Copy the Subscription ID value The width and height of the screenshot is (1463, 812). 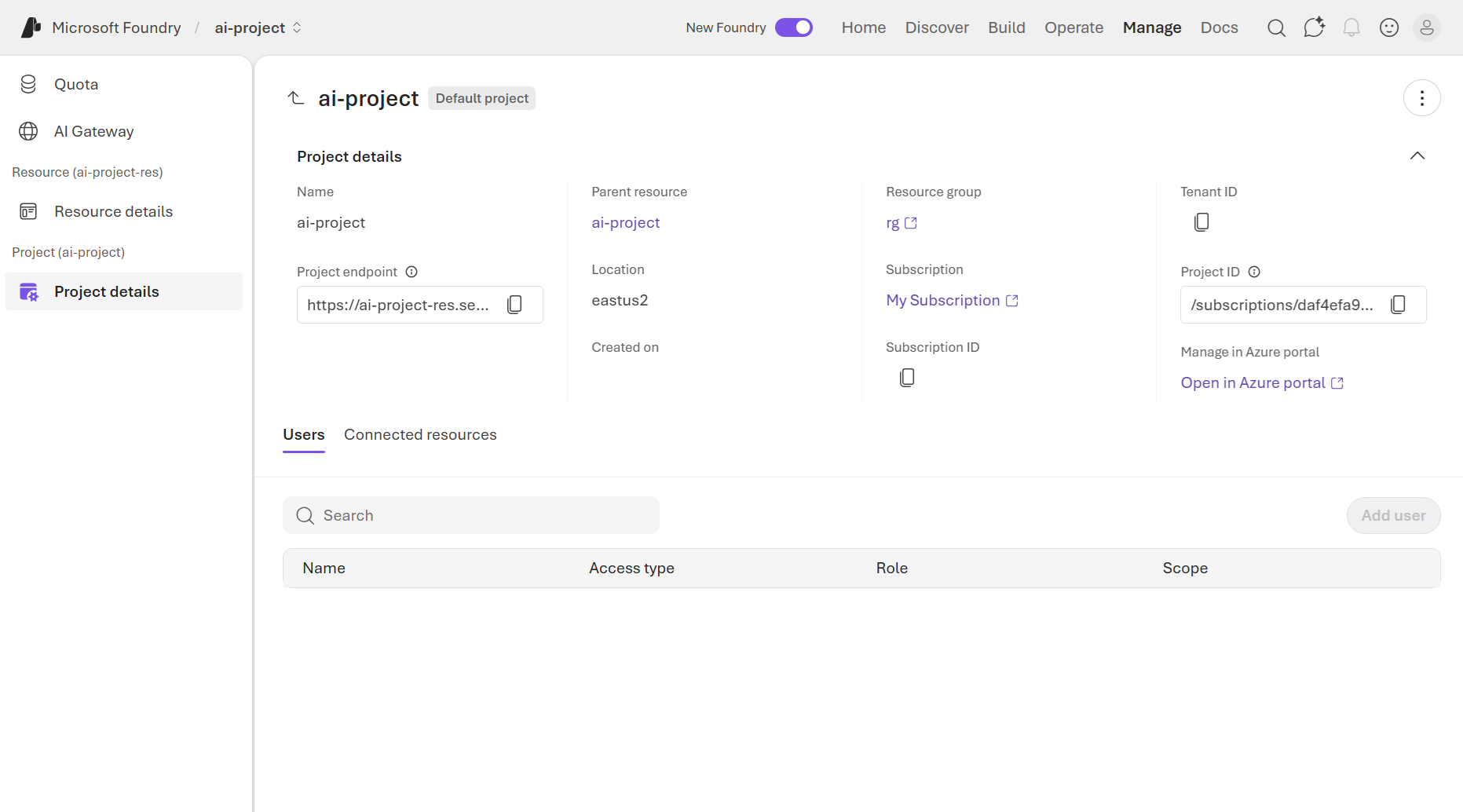(907, 378)
